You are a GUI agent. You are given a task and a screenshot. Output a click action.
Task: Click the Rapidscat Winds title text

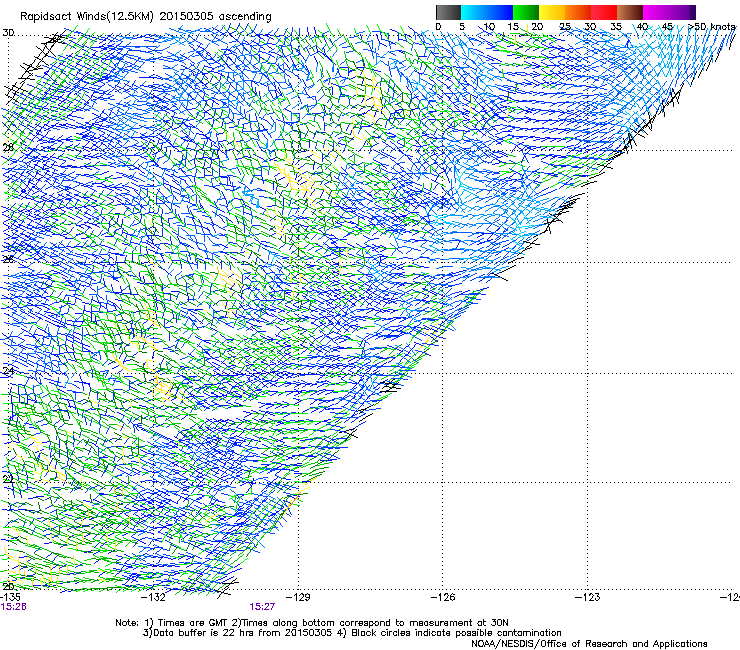coord(145,16)
